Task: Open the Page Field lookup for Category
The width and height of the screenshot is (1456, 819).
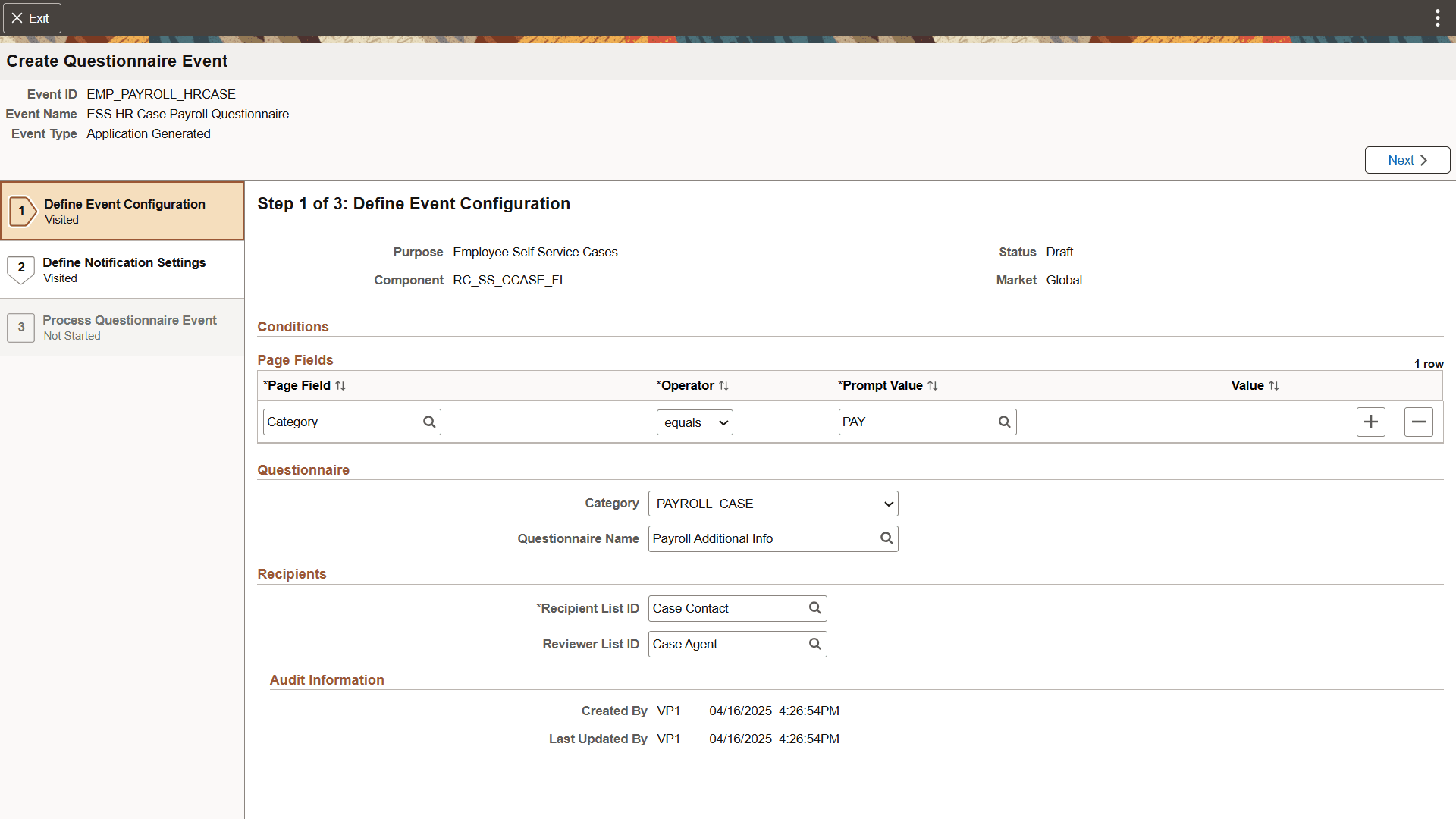Action: tap(429, 422)
